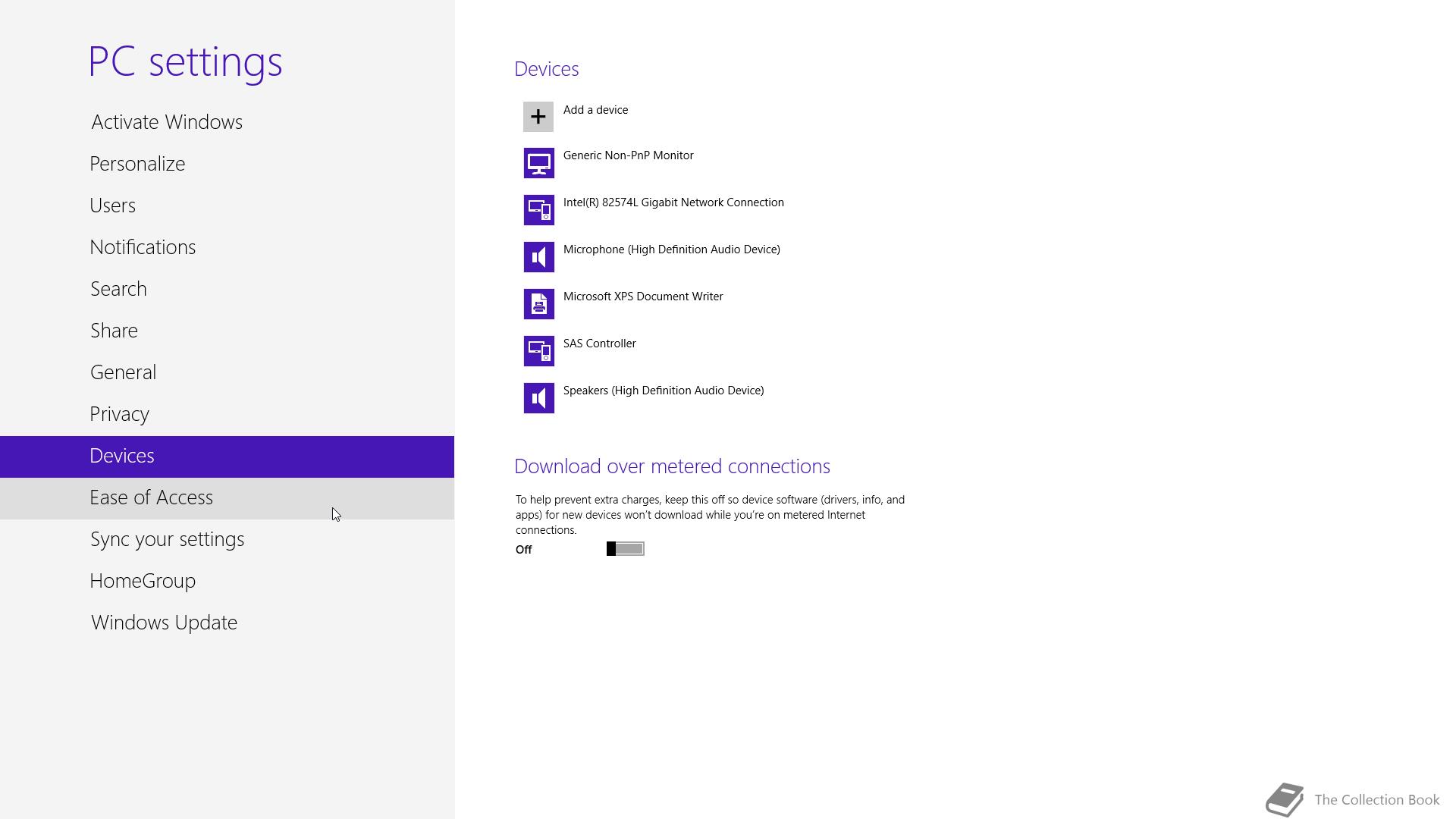Click the Intel 82574L network connection icon
The height and width of the screenshot is (819, 1456).
[538, 210]
